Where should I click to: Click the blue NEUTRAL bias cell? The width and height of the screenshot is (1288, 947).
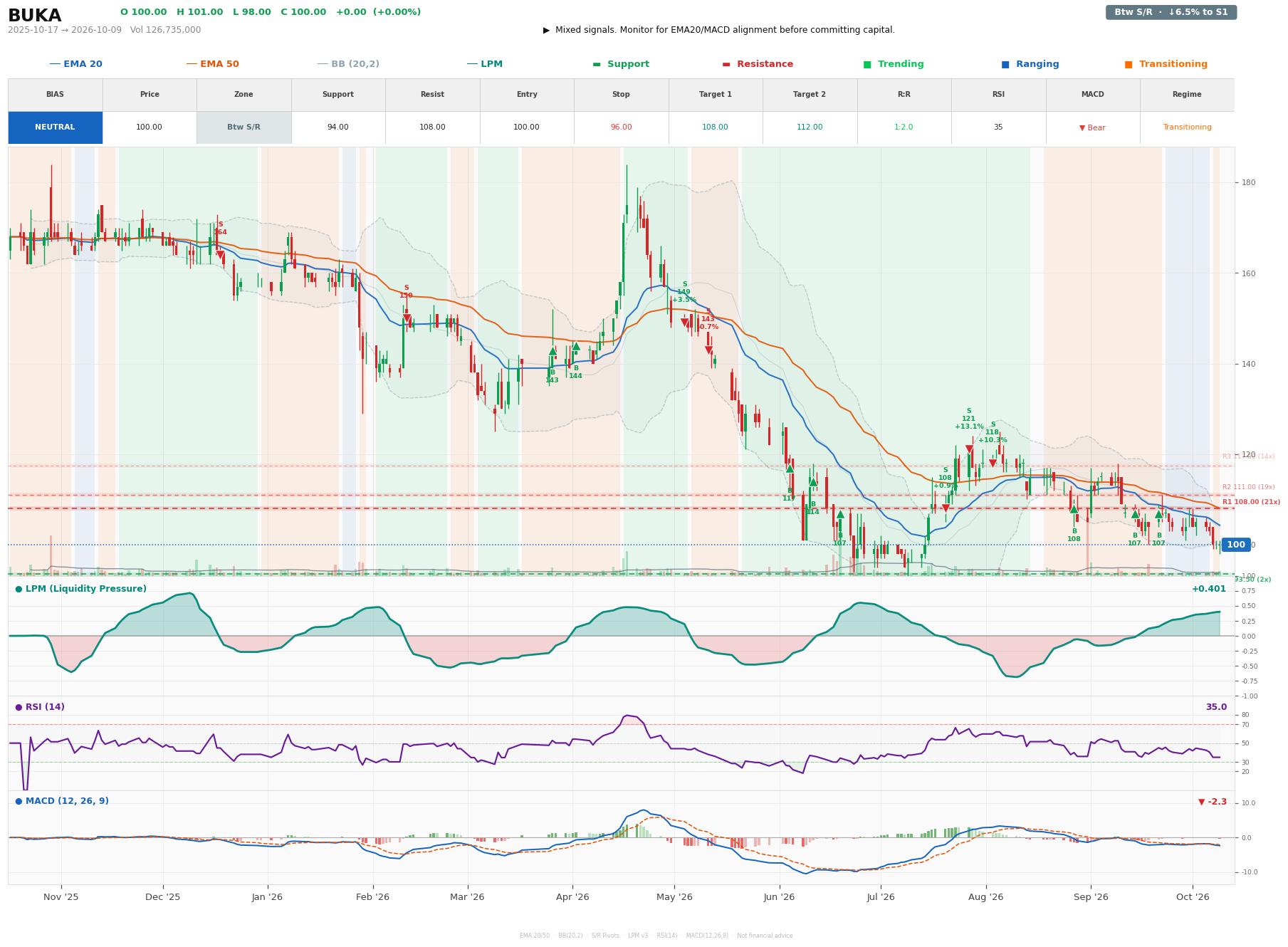coord(55,127)
